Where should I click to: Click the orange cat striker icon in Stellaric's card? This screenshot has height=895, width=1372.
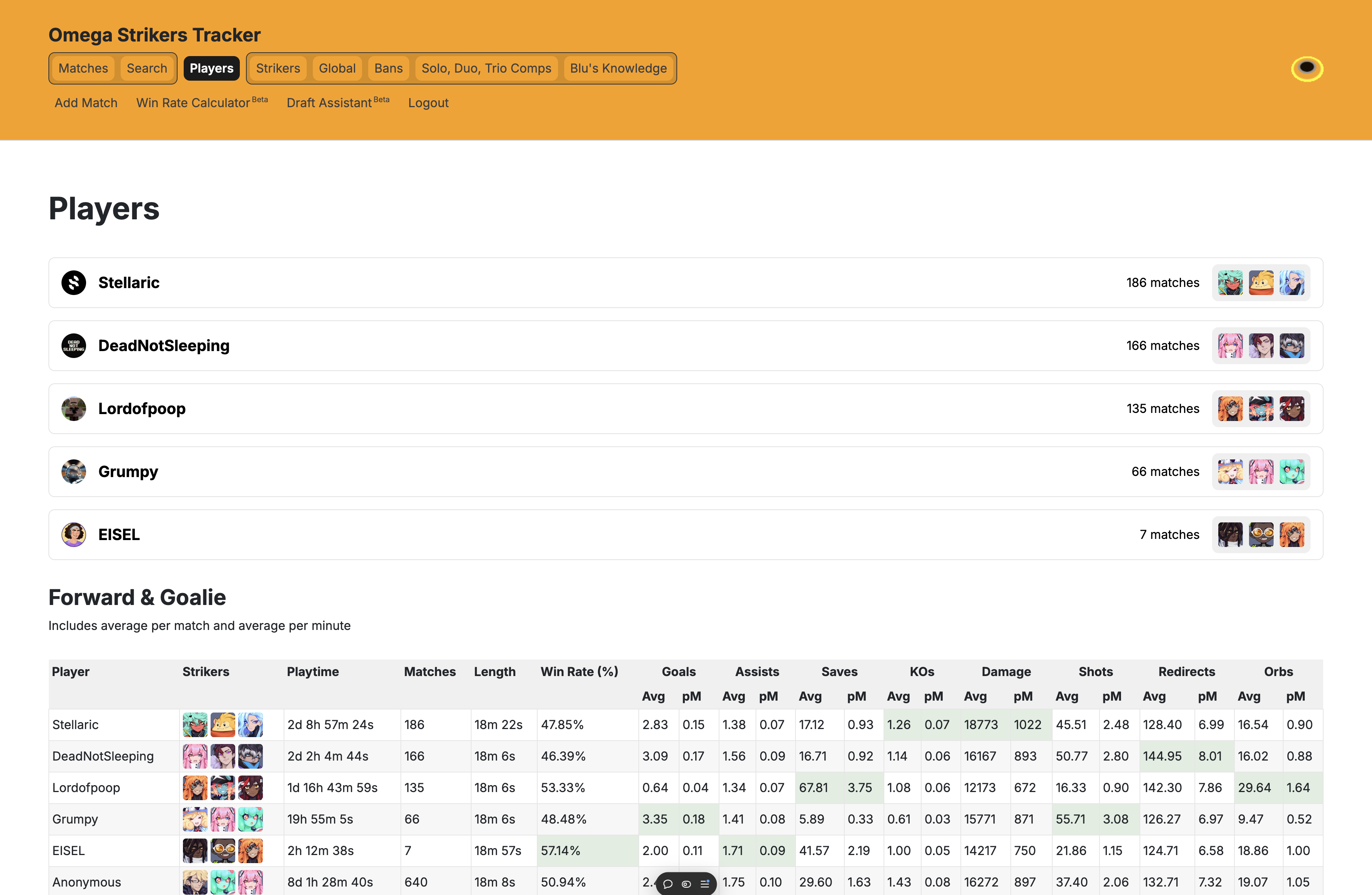pyautogui.click(x=1261, y=282)
